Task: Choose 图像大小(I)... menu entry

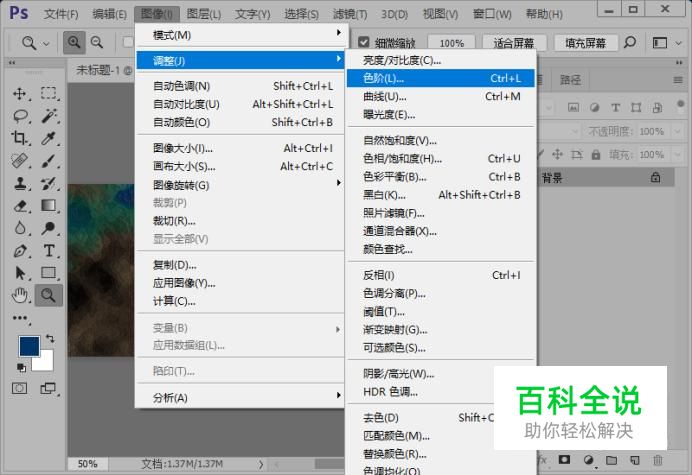Action: point(241,148)
